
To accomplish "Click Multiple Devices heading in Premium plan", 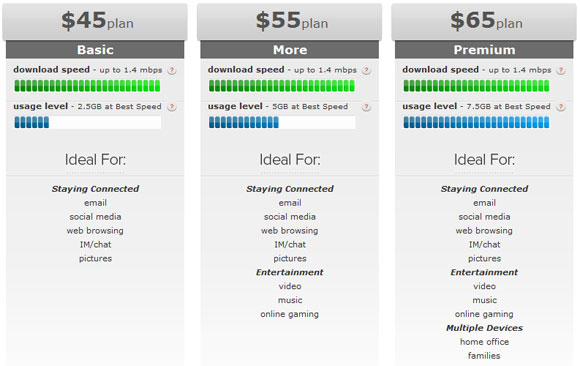I will pyautogui.click(x=484, y=328).
